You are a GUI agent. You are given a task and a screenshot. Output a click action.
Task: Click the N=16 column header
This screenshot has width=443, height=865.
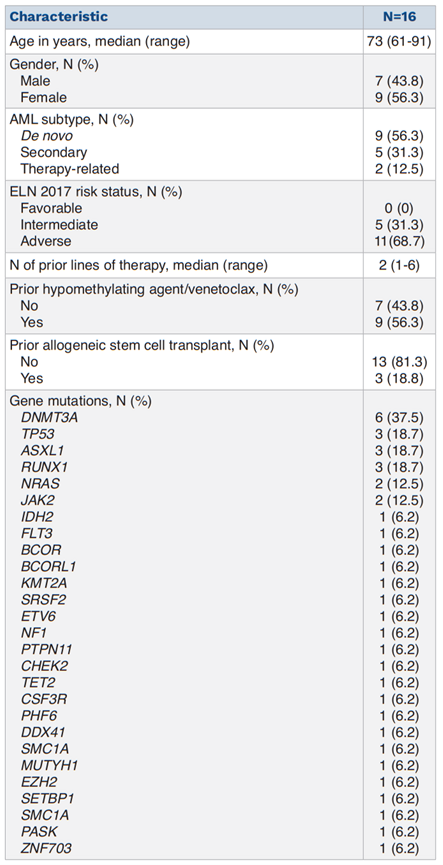click(x=400, y=17)
